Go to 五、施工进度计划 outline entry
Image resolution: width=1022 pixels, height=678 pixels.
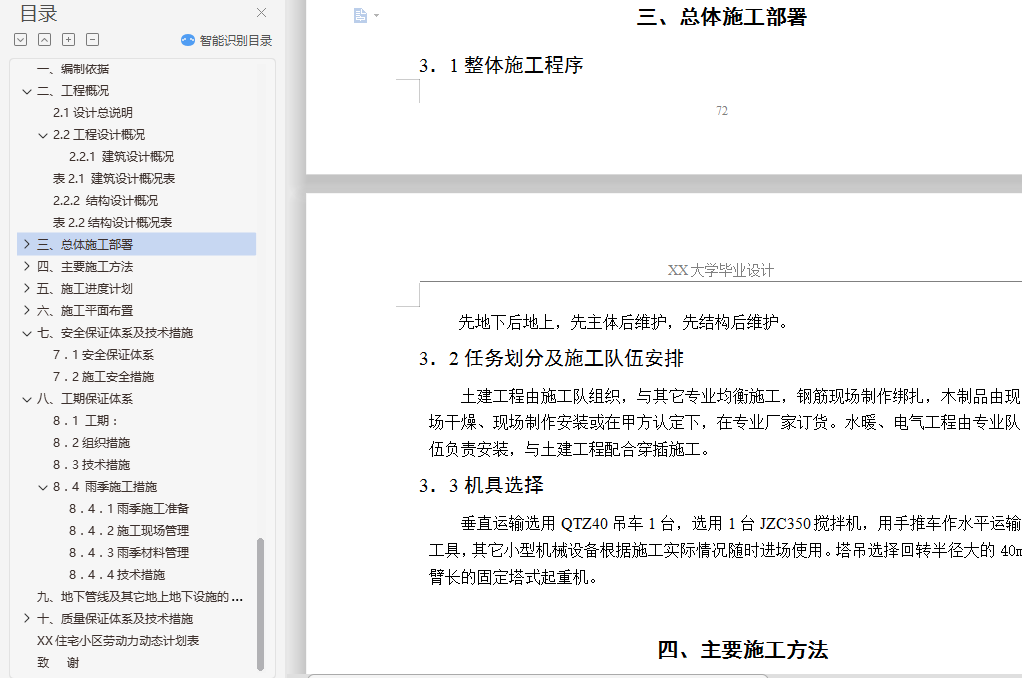coord(85,289)
